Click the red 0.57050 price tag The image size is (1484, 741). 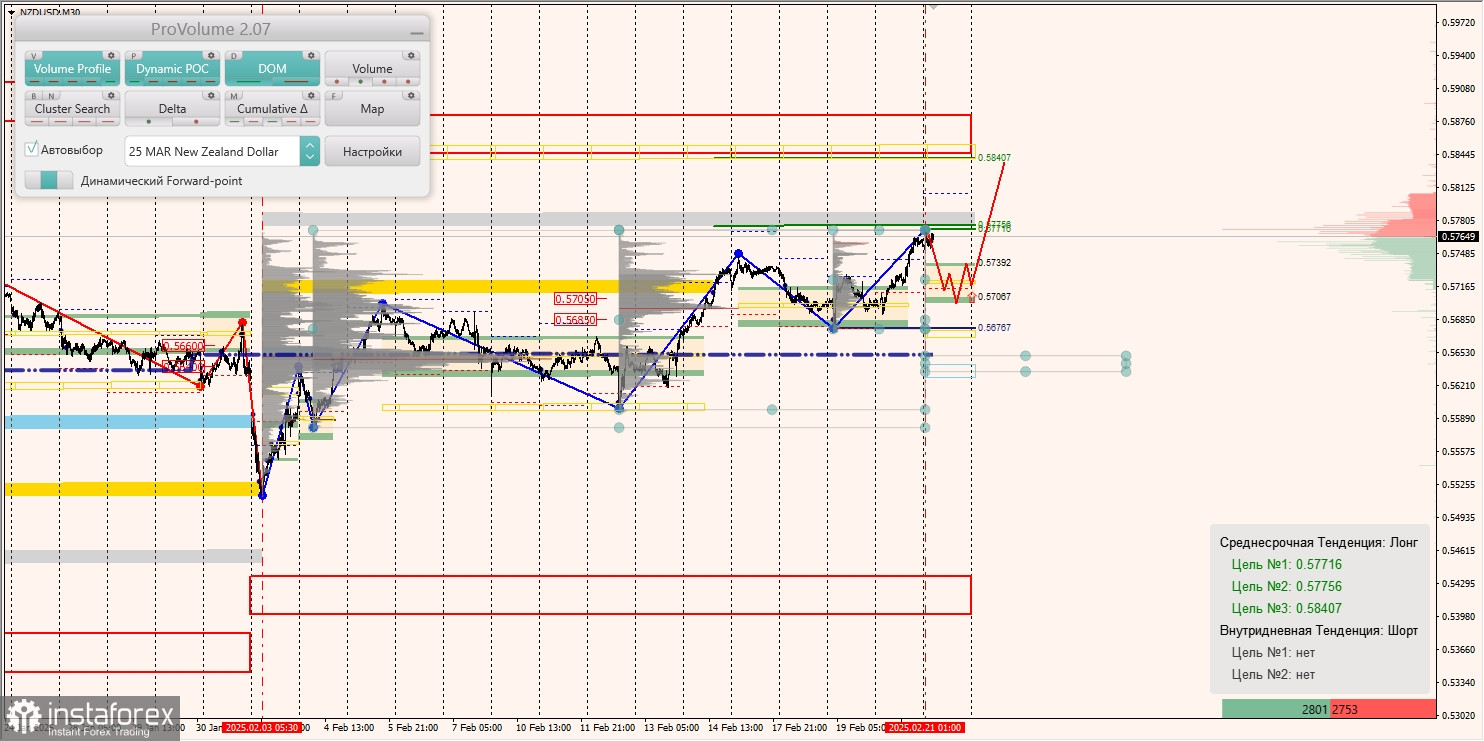coord(575,298)
